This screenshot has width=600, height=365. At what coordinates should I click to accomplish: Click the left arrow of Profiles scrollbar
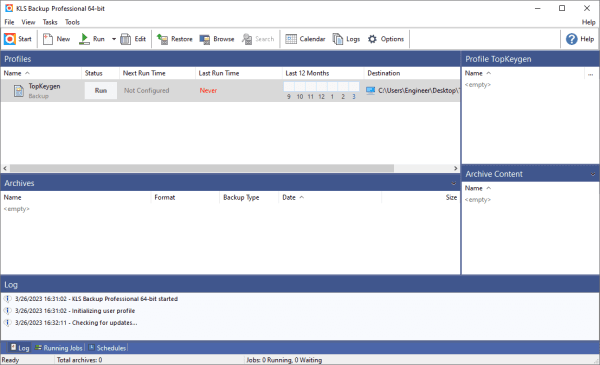tap(5, 168)
